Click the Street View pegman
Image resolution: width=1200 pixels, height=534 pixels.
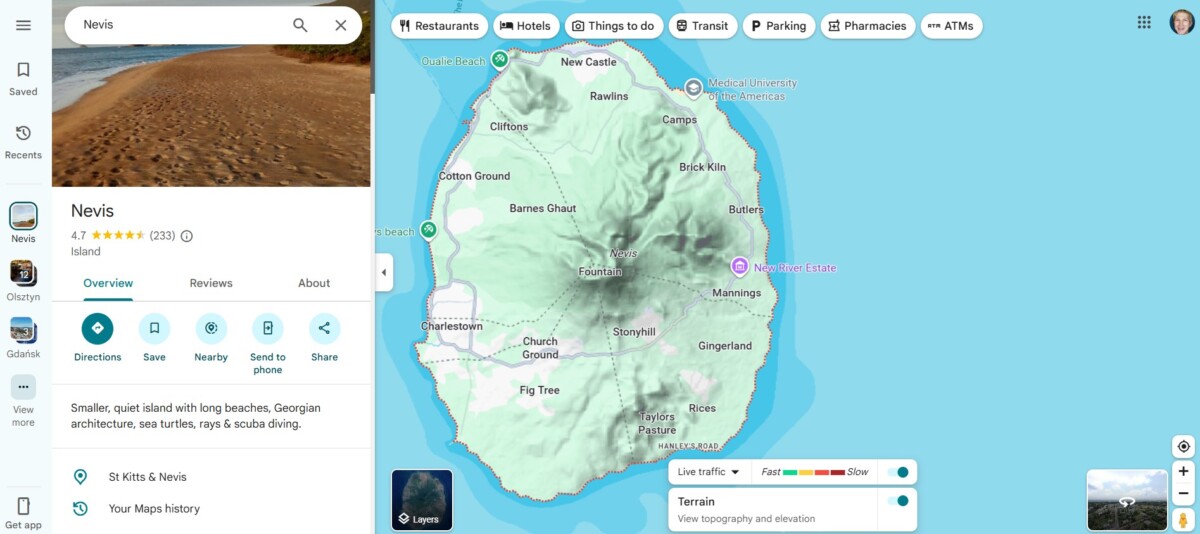coord(1183,520)
